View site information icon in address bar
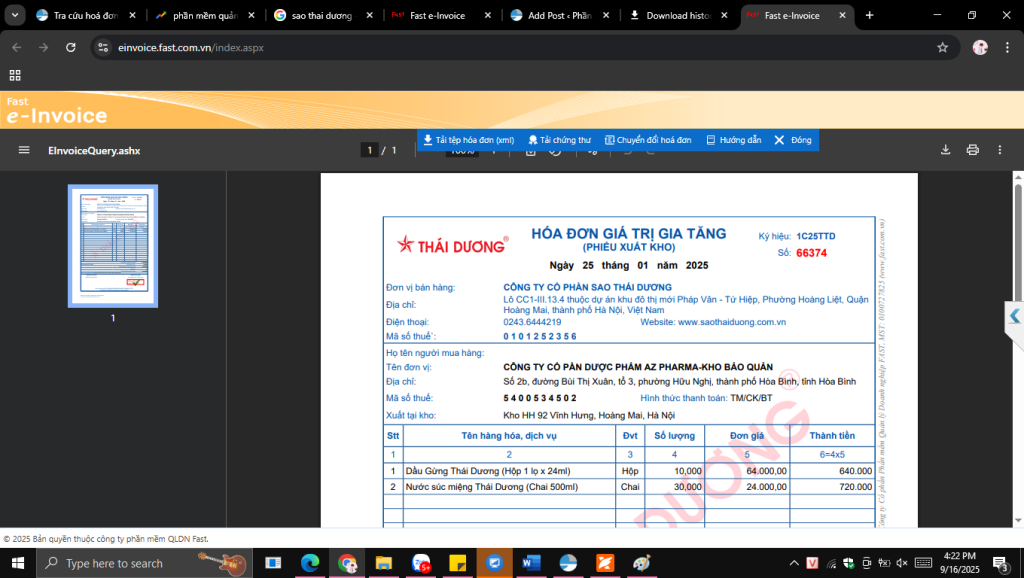The image size is (1024, 578). (x=103, y=48)
